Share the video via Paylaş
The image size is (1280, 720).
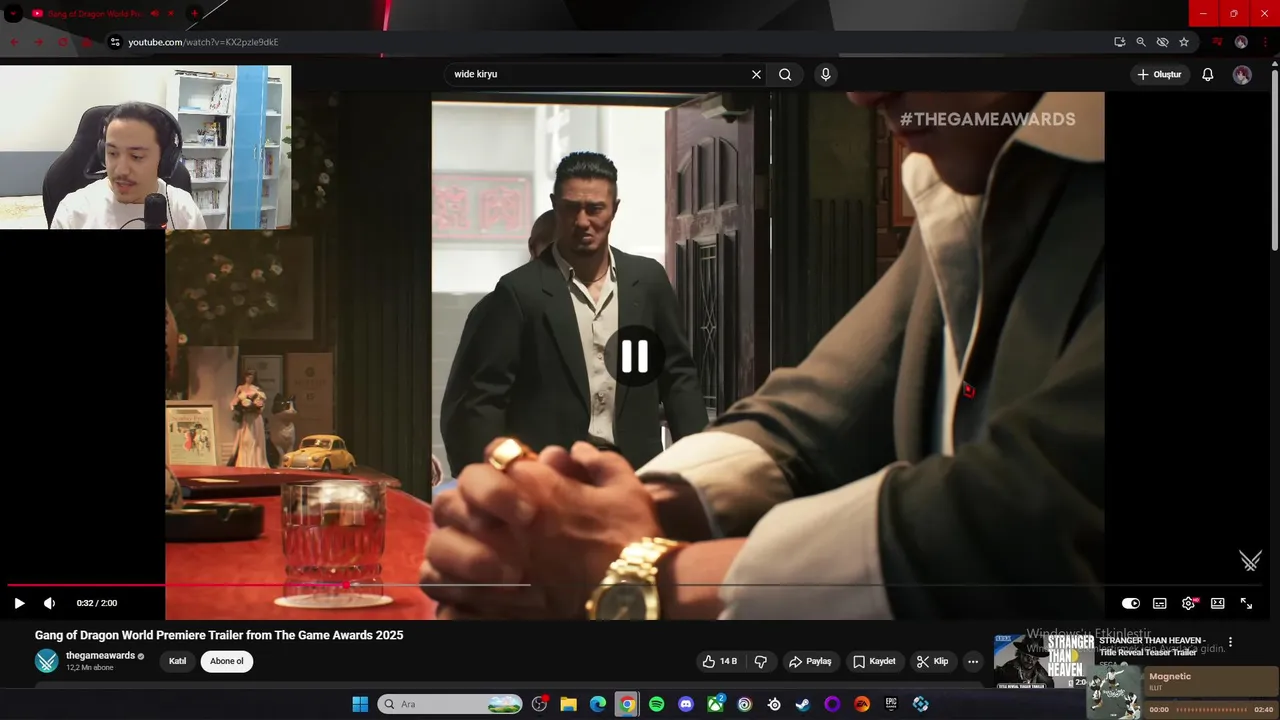pyautogui.click(x=809, y=661)
